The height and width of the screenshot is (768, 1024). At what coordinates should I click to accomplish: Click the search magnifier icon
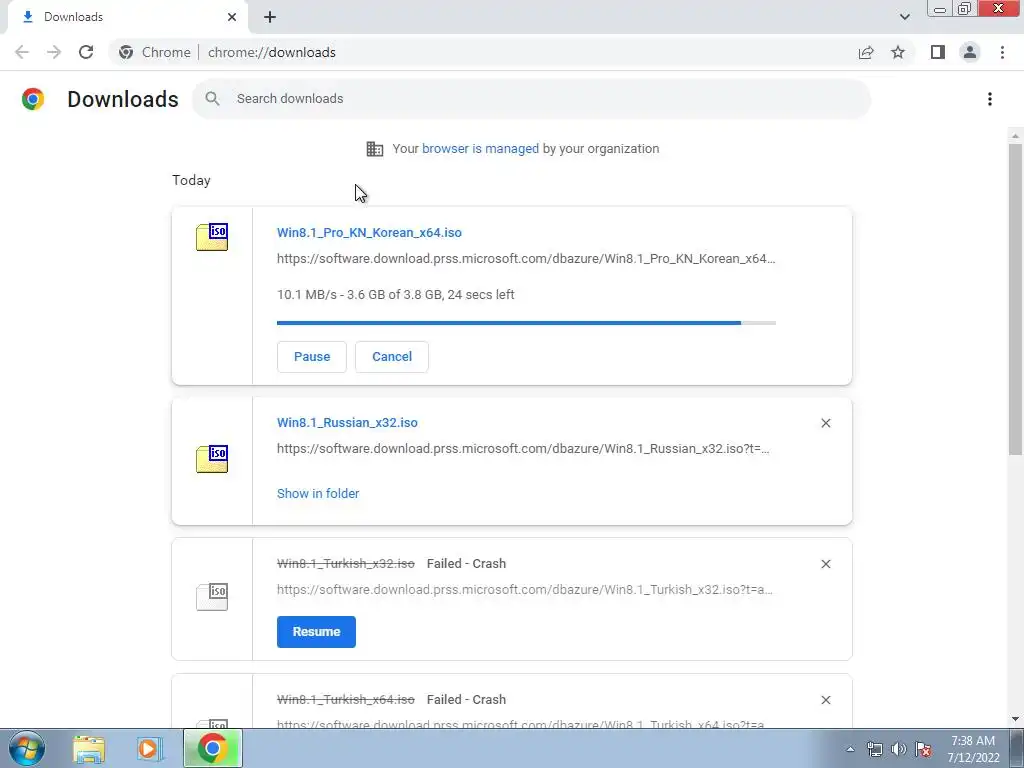[x=212, y=99]
